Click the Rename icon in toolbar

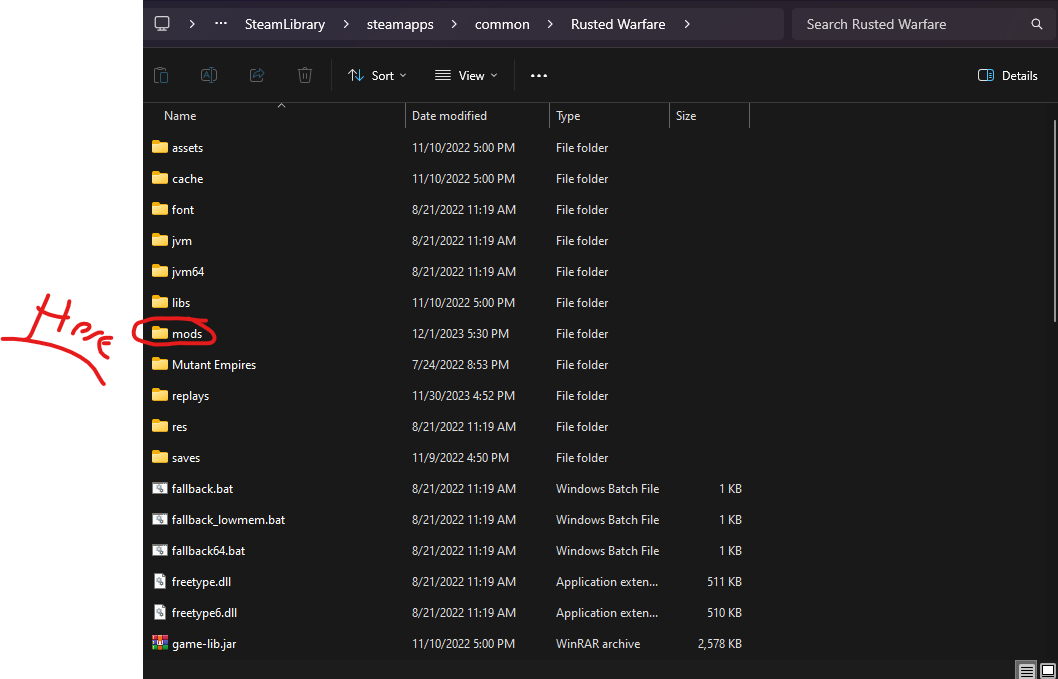(x=209, y=75)
